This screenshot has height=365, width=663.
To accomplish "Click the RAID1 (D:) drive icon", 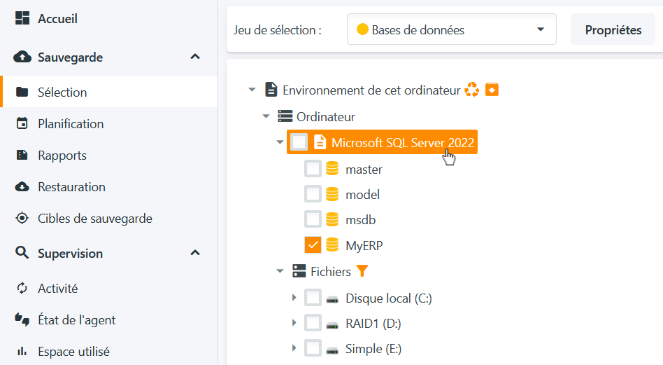I will 332,325.
